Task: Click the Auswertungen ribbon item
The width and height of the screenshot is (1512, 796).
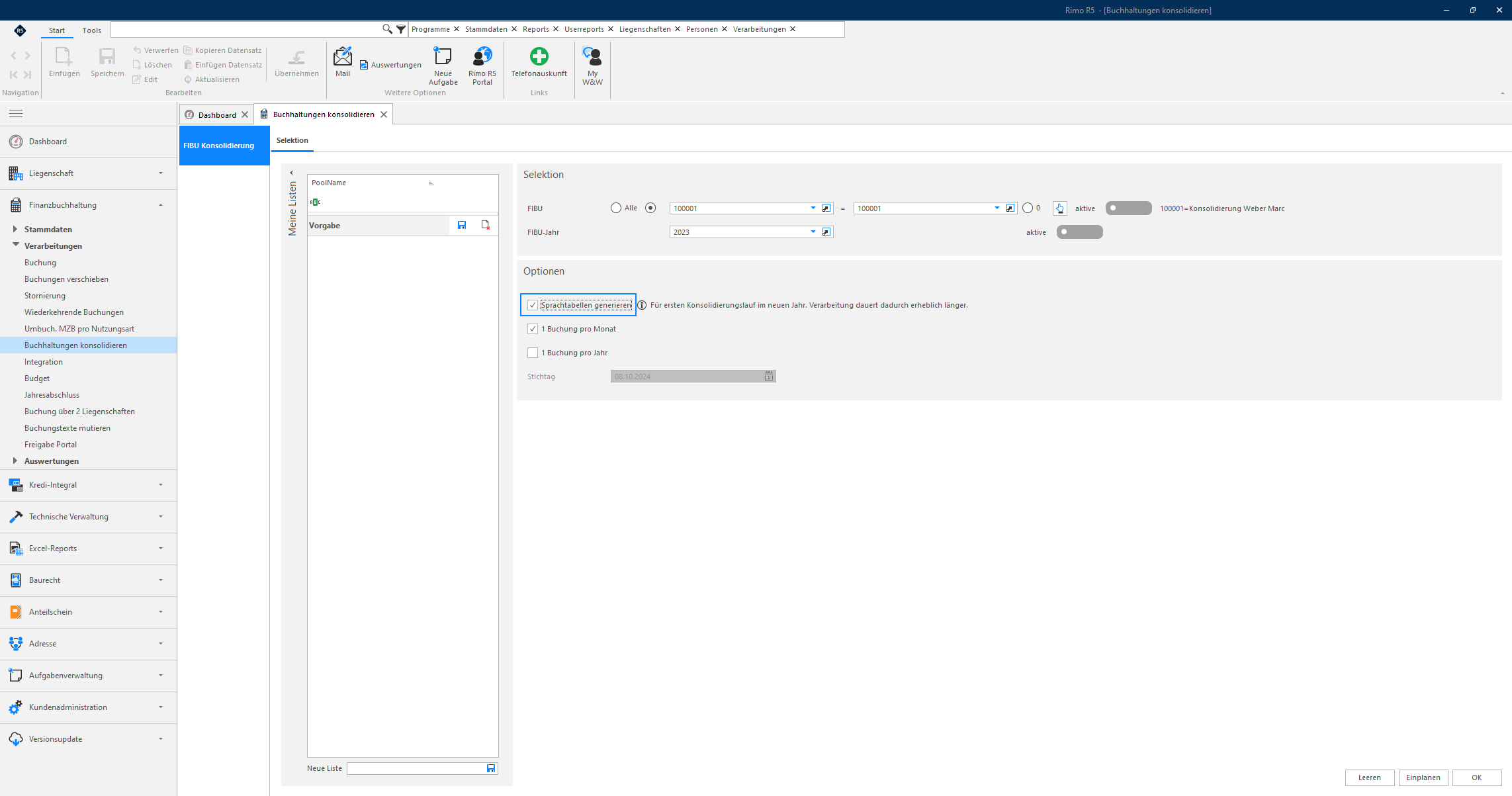Action: pyautogui.click(x=390, y=65)
